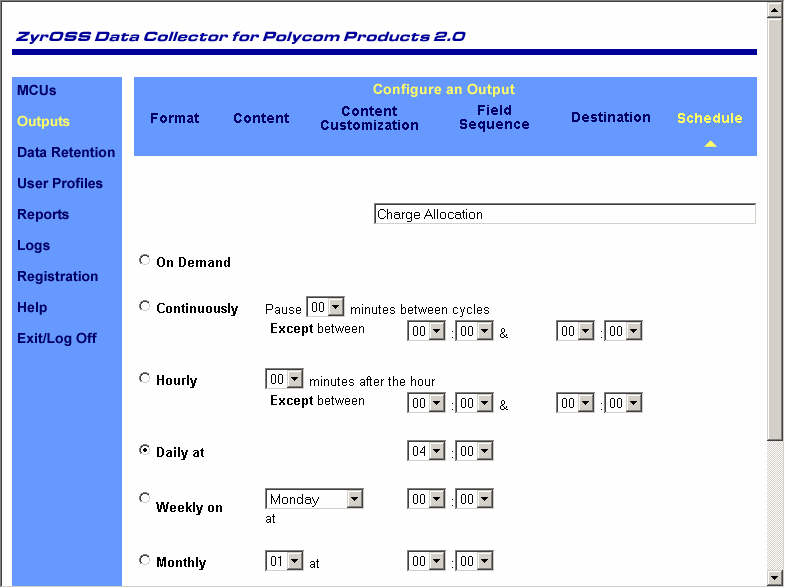Switch to the Format tab

pyautogui.click(x=174, y=118)
